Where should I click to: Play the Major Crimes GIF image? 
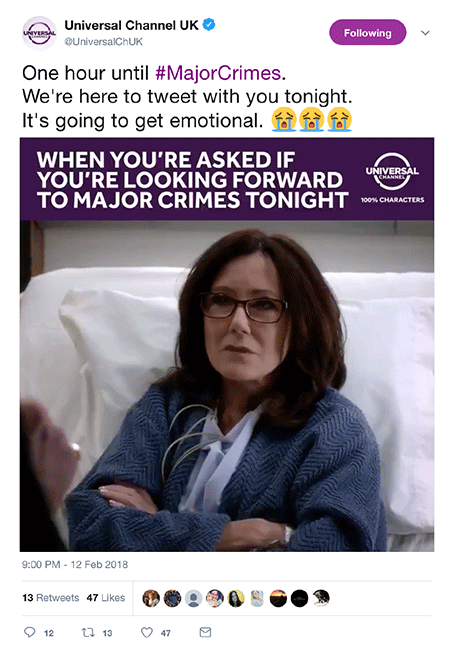click(x=227, y=345)
